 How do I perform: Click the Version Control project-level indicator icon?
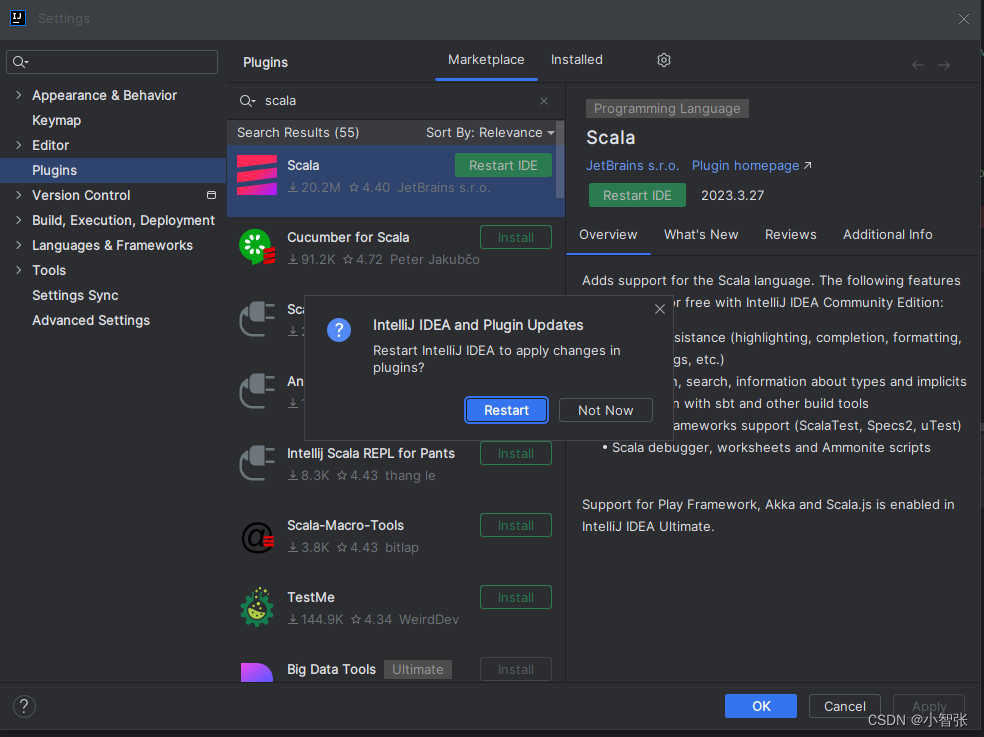tap(211, 195)
